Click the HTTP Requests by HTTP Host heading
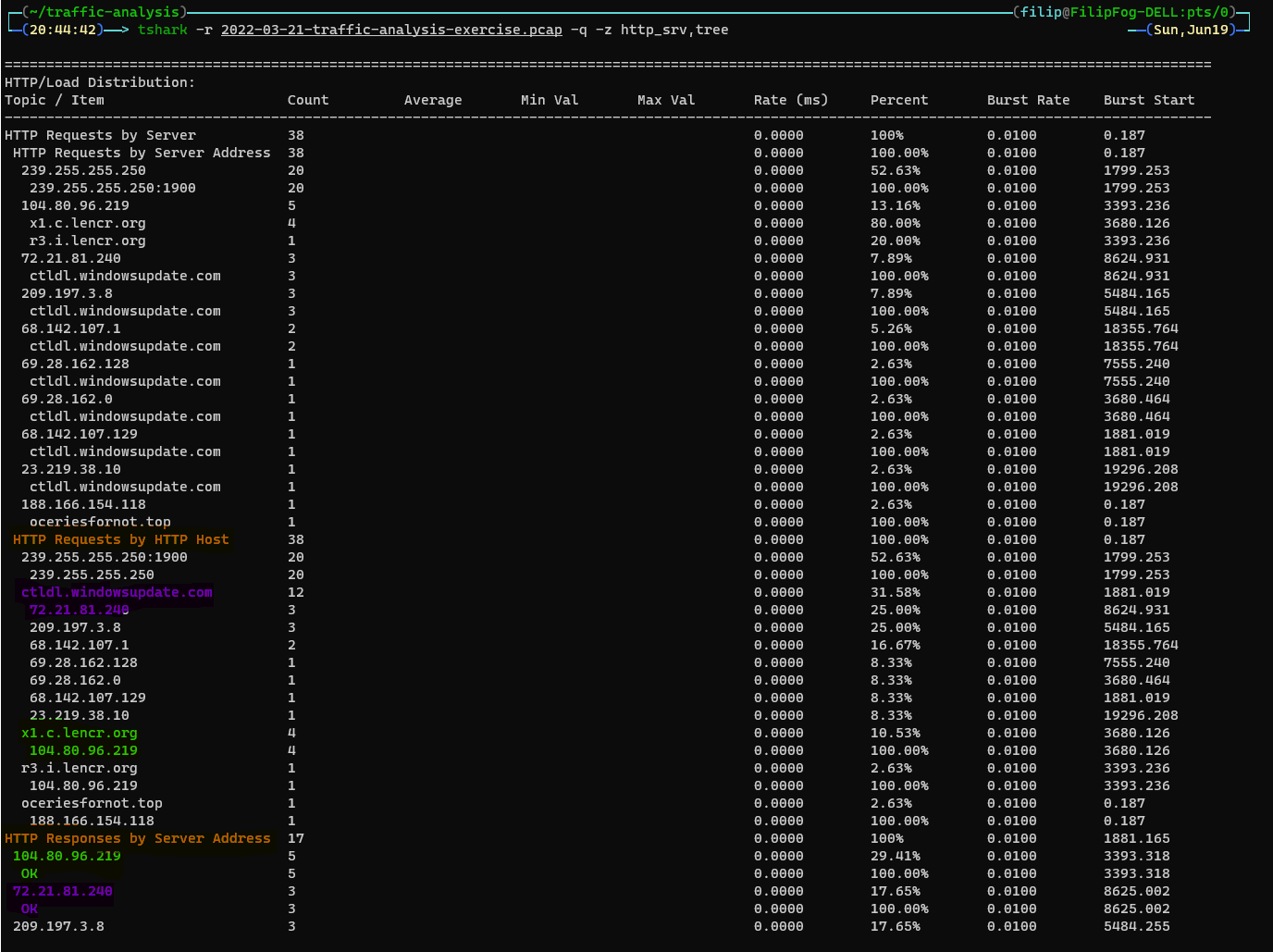 (x=115, y=539)
